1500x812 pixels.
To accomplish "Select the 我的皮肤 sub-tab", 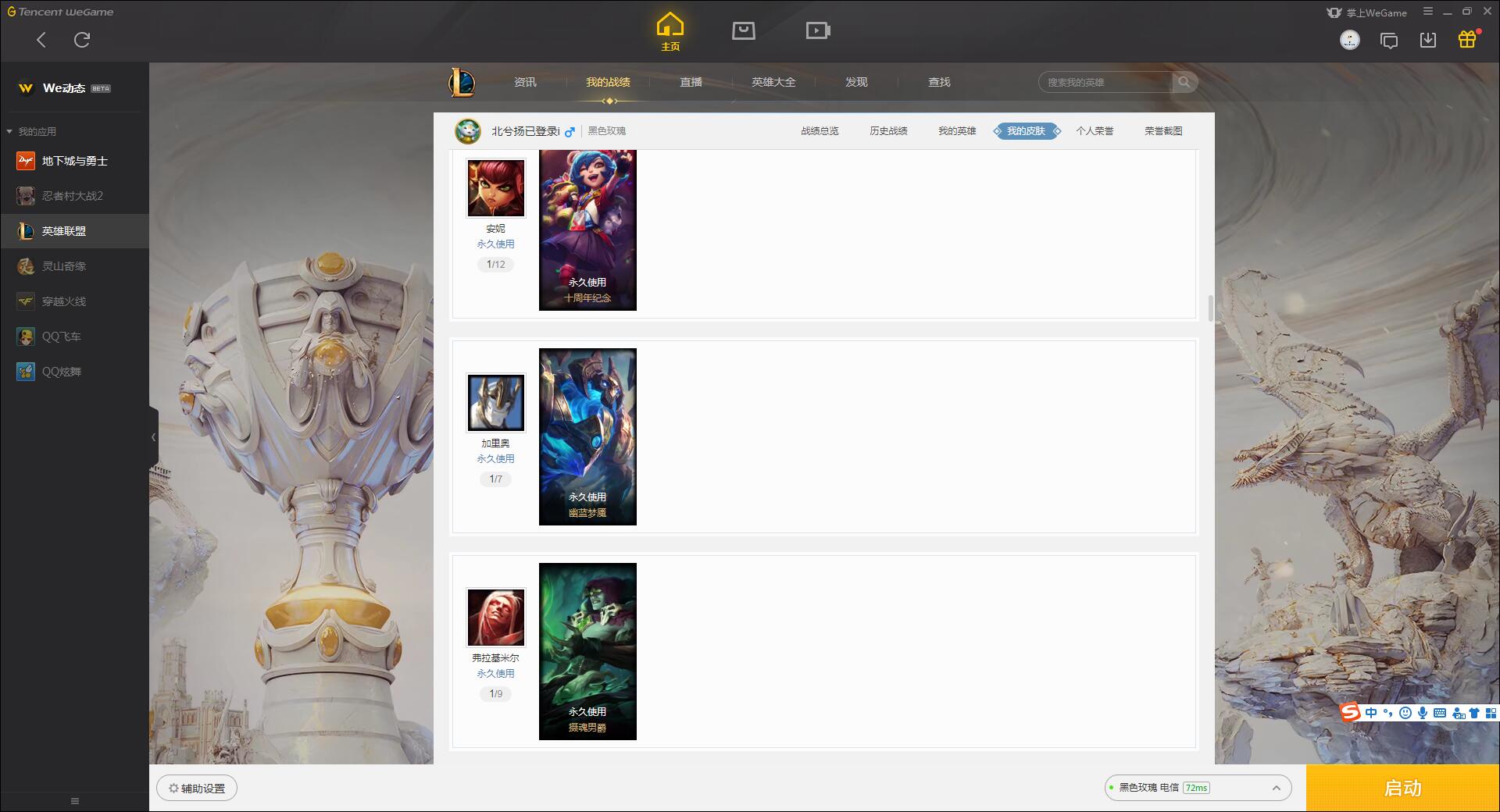I will [x=1026, y=131].
